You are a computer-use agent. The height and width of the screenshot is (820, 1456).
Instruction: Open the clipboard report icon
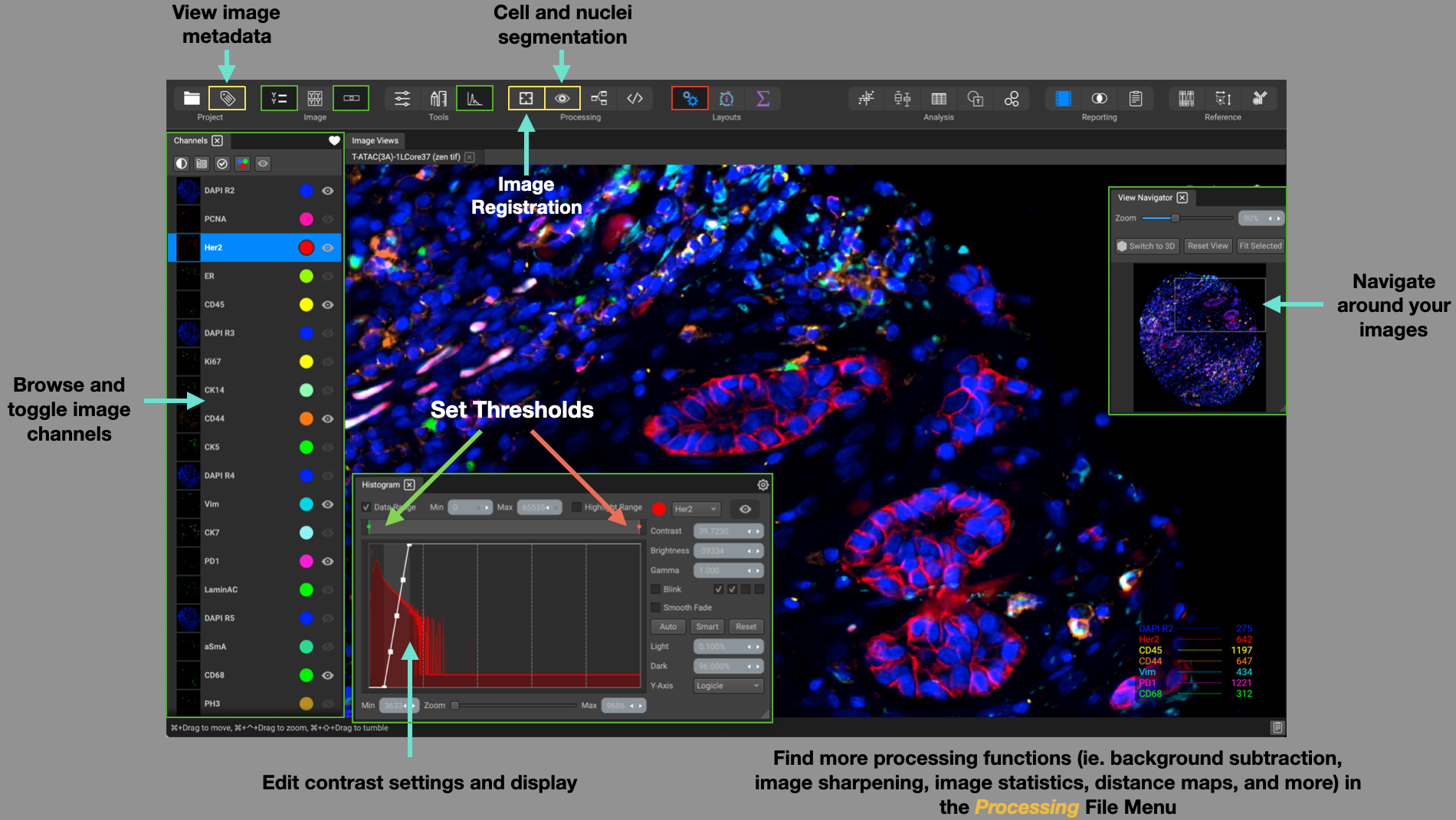tap(1136, 98)
